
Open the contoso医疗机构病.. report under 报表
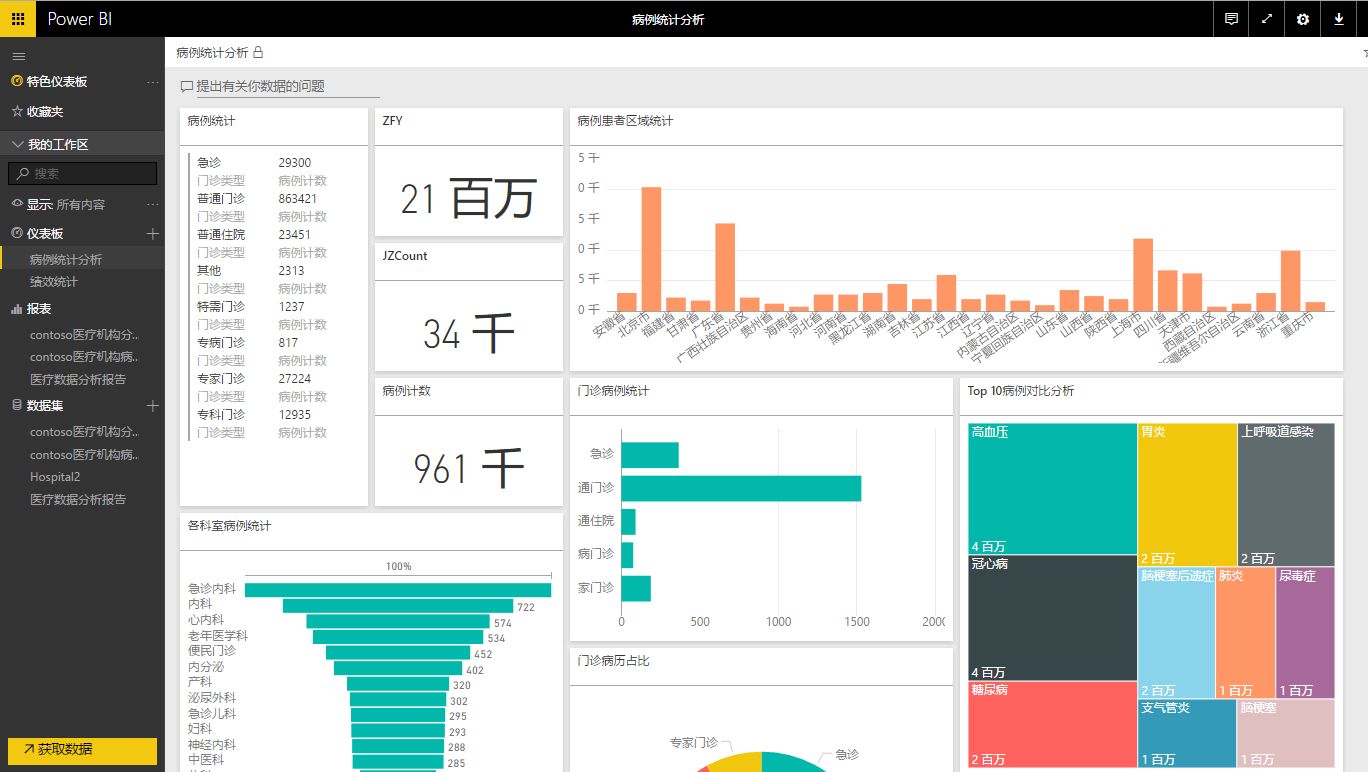coord(82,357)
